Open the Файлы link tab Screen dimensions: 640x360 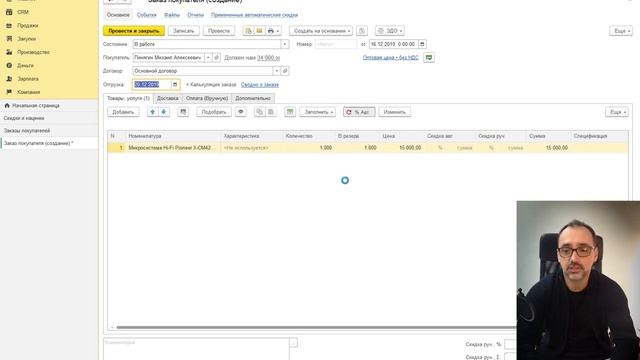click(172, 15)
